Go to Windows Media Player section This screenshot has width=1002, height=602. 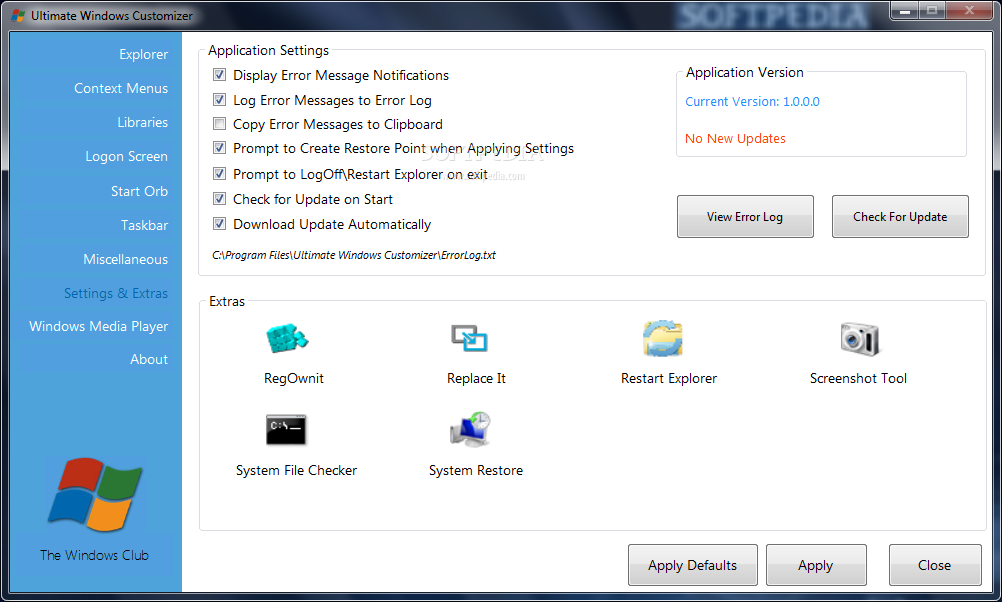98,327
